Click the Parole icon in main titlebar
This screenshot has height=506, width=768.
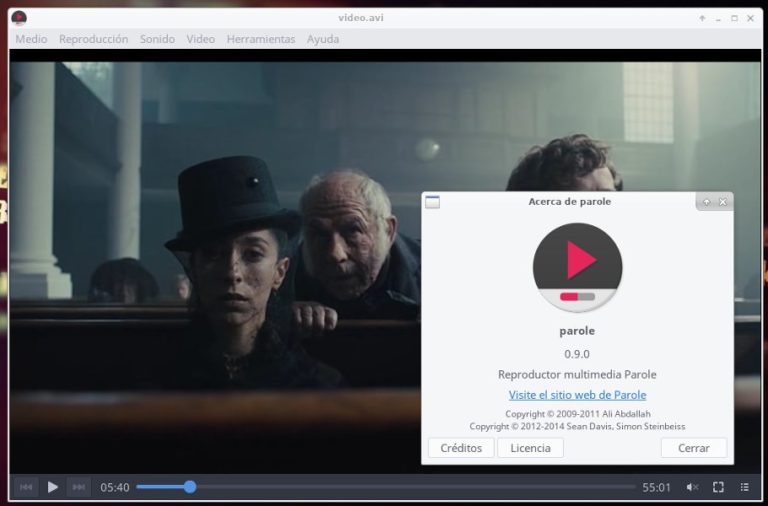tap(19, 18)
